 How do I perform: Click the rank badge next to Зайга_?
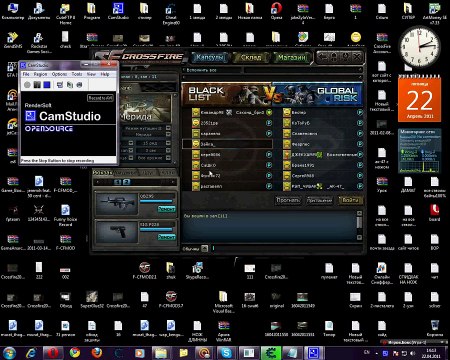click(x=196, y=144)
